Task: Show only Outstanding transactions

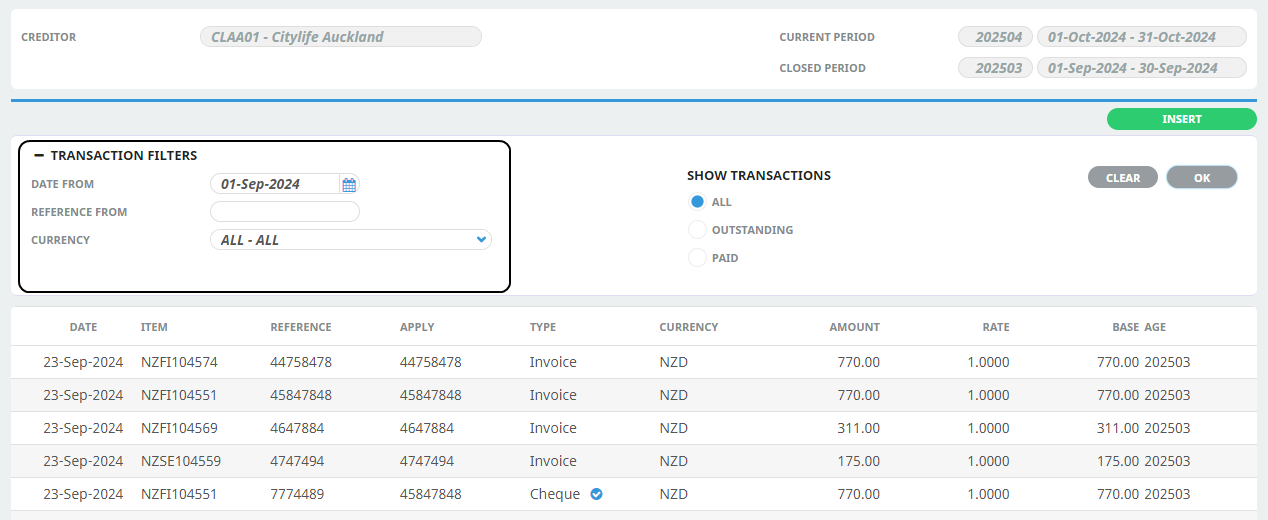Action: click(698, 230)
